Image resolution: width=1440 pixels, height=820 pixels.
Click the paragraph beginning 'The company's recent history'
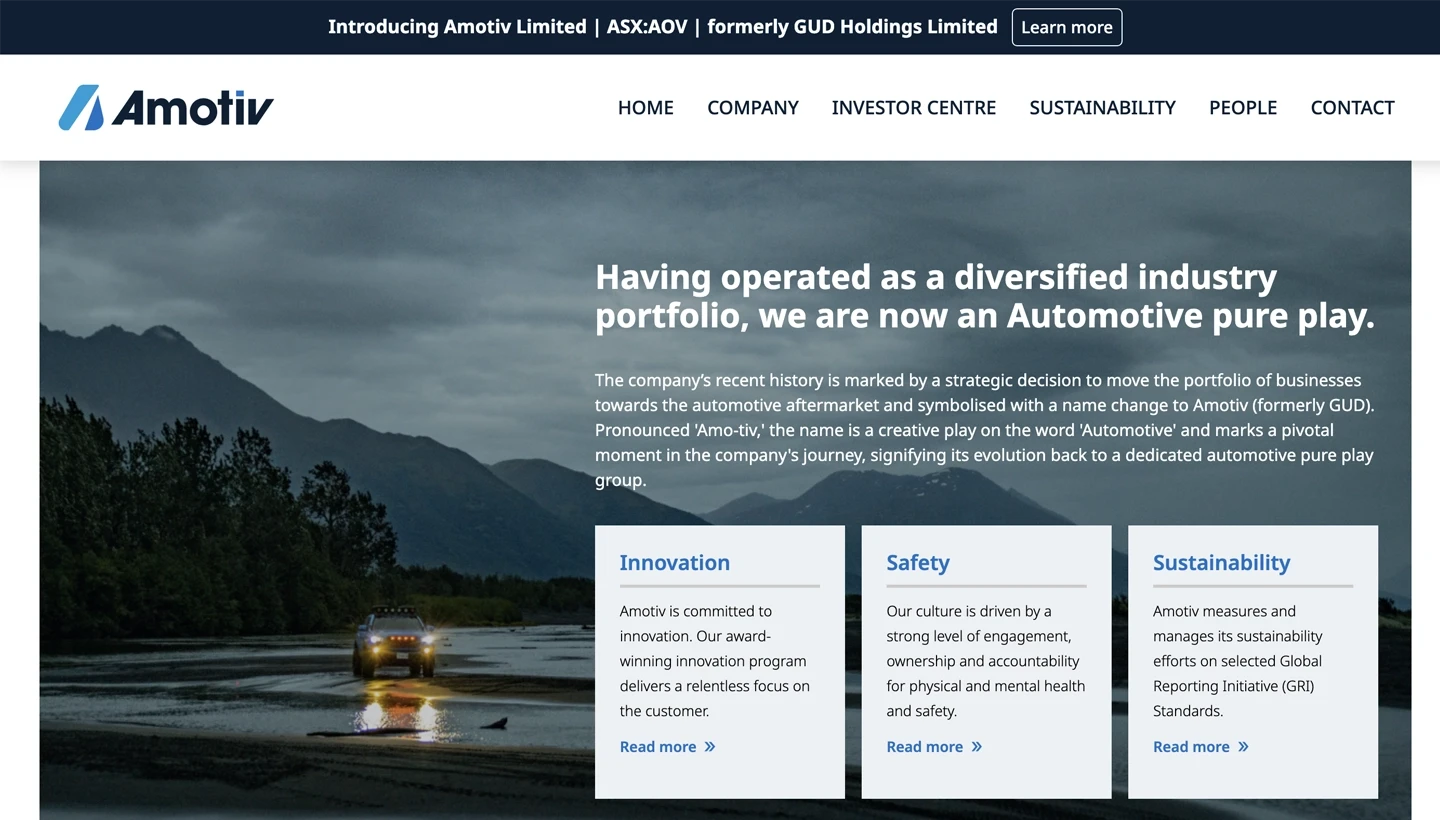coord(985,430)
